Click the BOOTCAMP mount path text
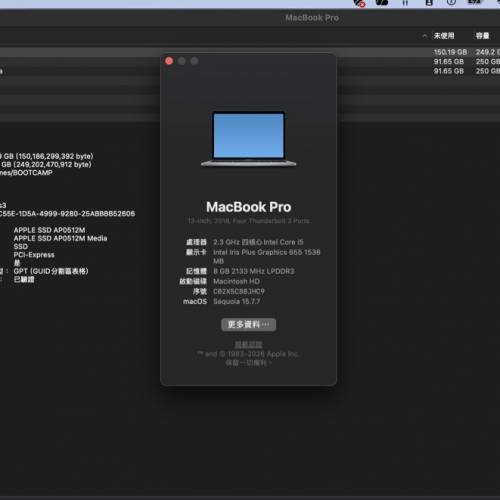The image size is (500, 500). point(26,173)
